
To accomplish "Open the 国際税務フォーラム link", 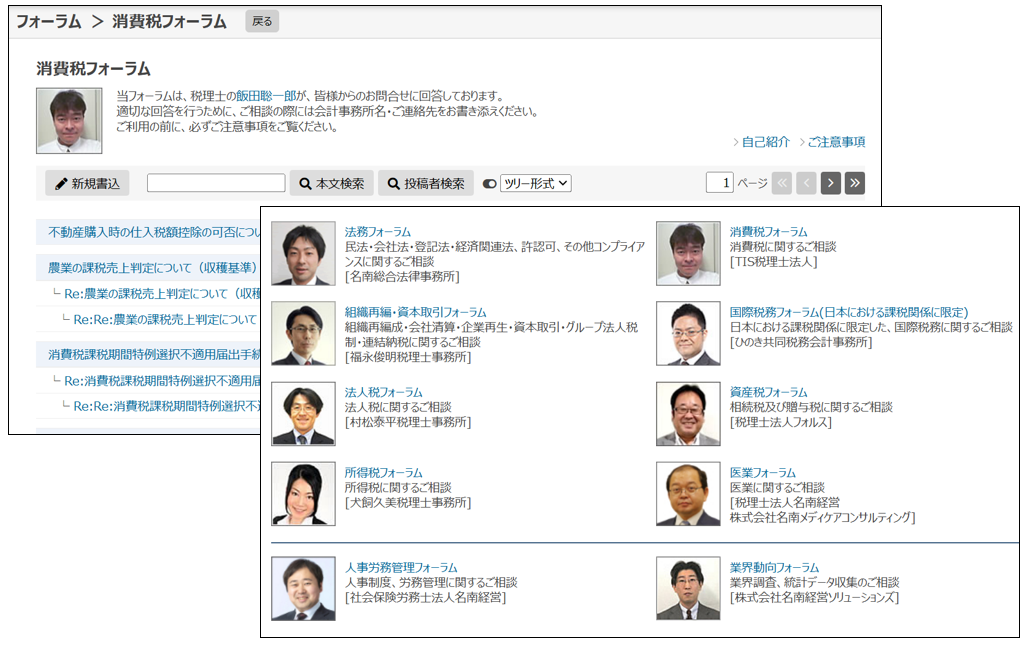I will (x=848, y=312).
